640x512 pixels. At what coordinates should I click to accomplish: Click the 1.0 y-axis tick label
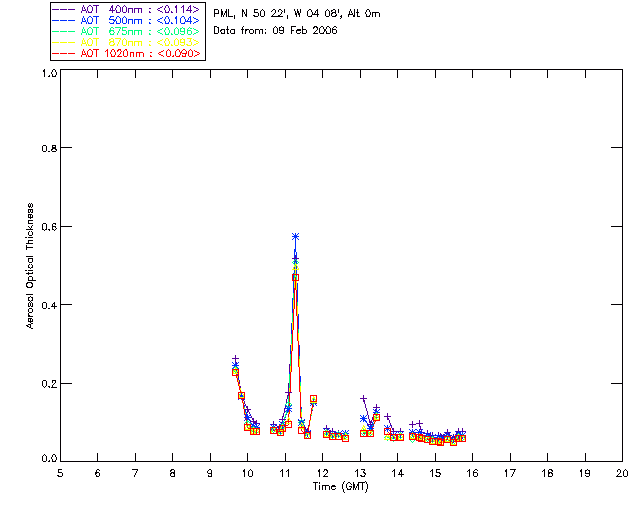[x=49, y=73]
